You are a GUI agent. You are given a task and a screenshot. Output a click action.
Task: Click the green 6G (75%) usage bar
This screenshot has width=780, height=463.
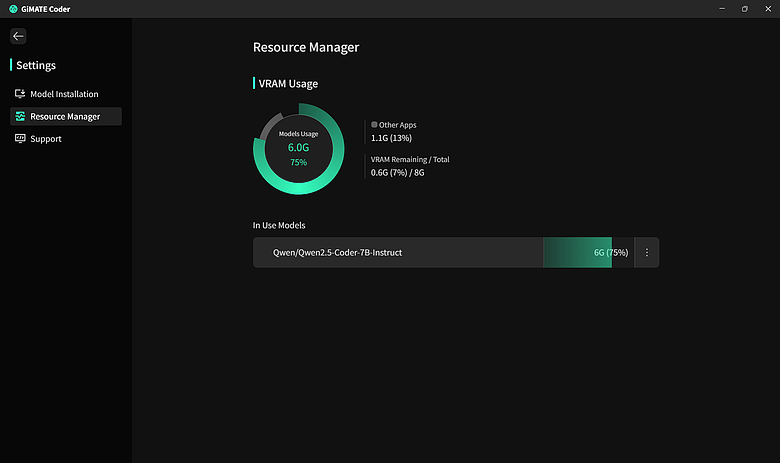[x=585, y=253]
